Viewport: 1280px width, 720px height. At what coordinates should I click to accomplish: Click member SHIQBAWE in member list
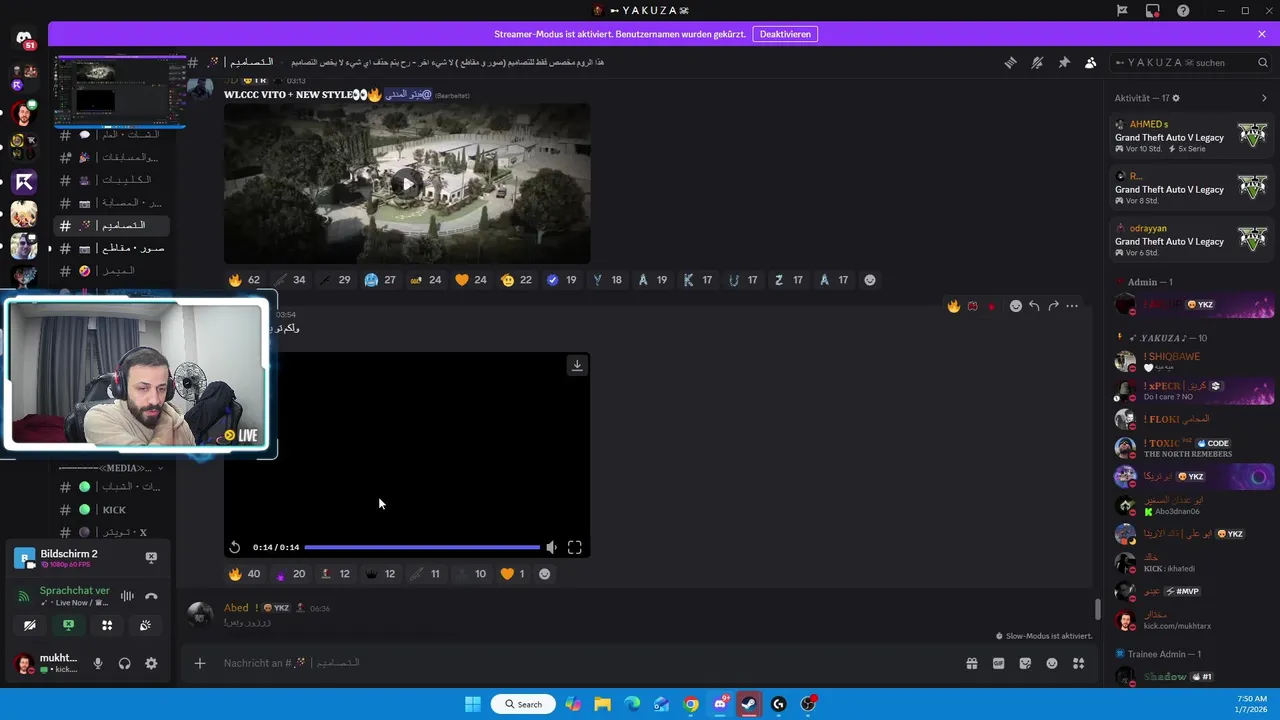pos(1192,361)
